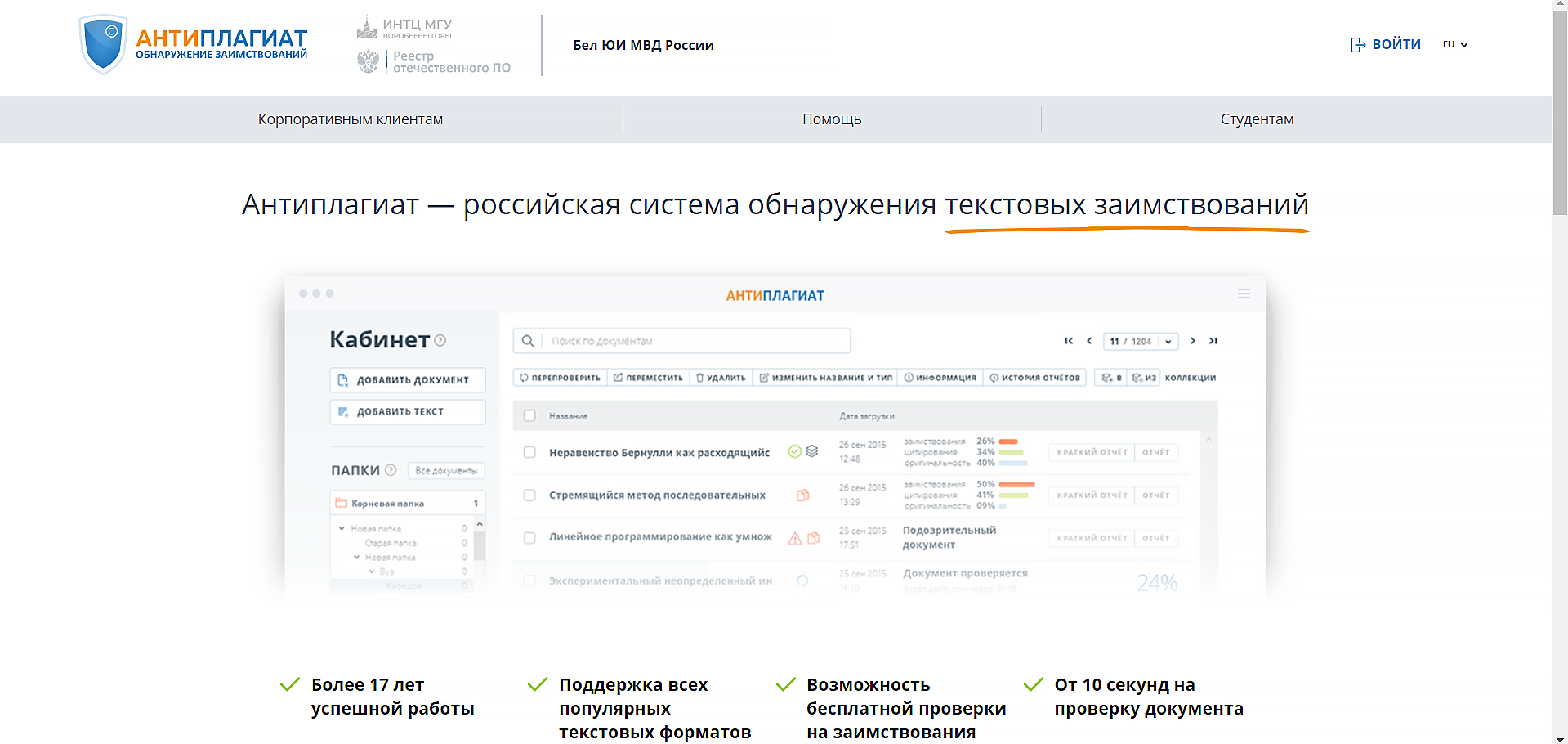Click the magnifier icon in document search
Image resolution: width=1568 pixels, height=744 pixels.
(x=528, y=341)
